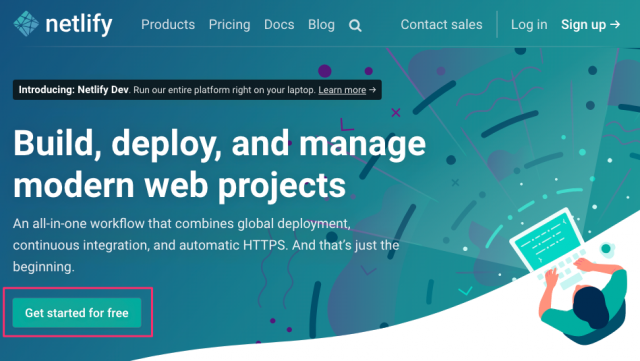Click Get started for free button
The height and width of the screenshot is (361, 640).
[77, 313]
